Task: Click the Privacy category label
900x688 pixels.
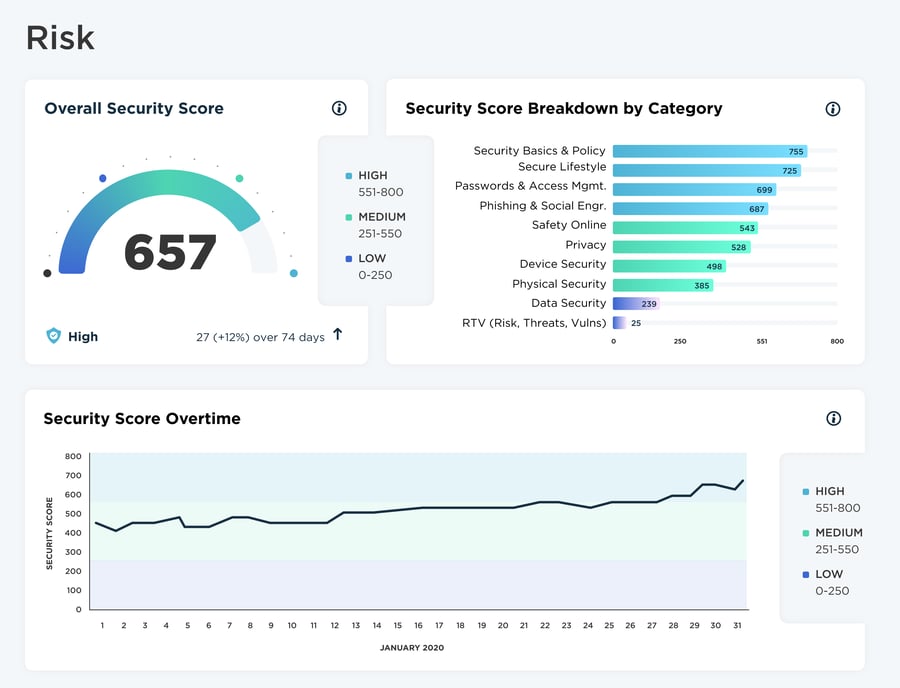Action: point(585,245)
